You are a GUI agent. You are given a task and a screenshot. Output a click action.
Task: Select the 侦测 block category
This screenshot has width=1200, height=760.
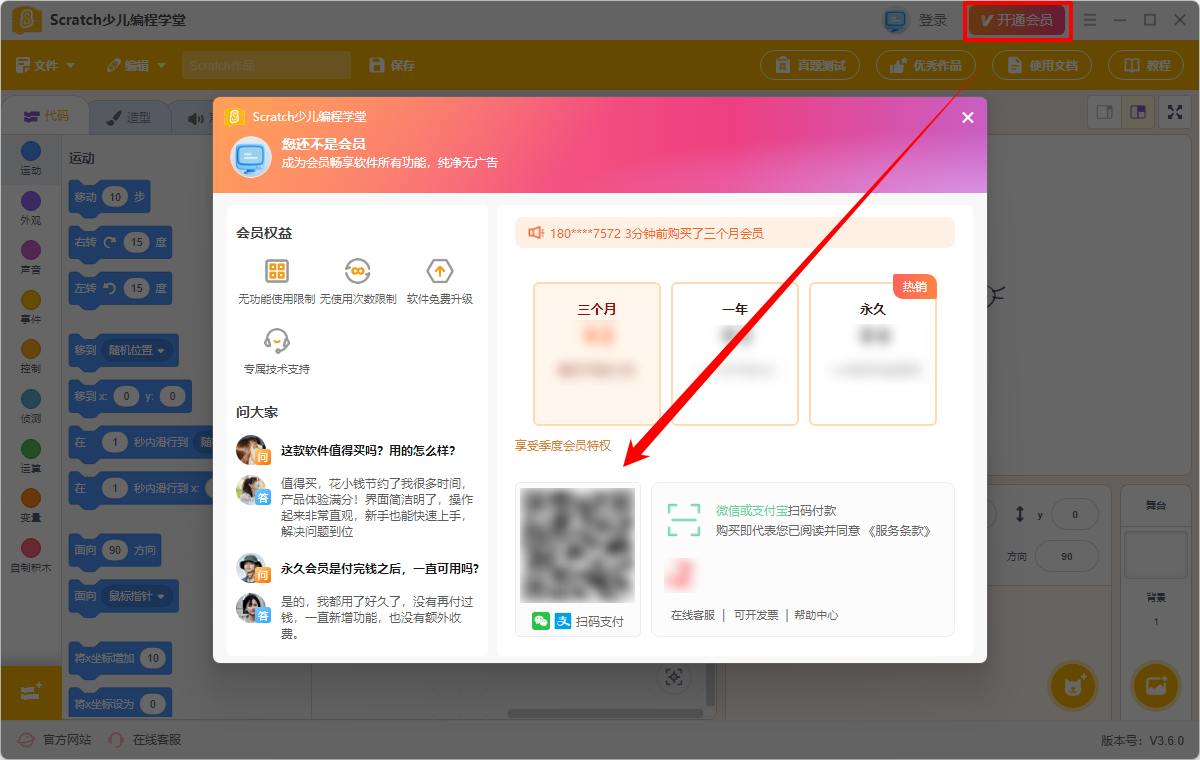click(x=31, y=407)
